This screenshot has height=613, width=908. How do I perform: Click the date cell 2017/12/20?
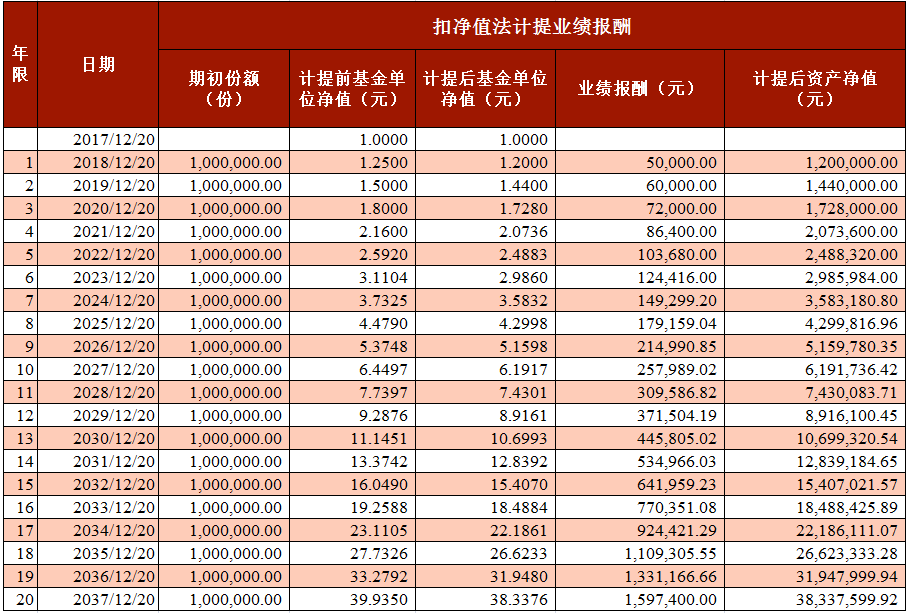click(98, 140)
